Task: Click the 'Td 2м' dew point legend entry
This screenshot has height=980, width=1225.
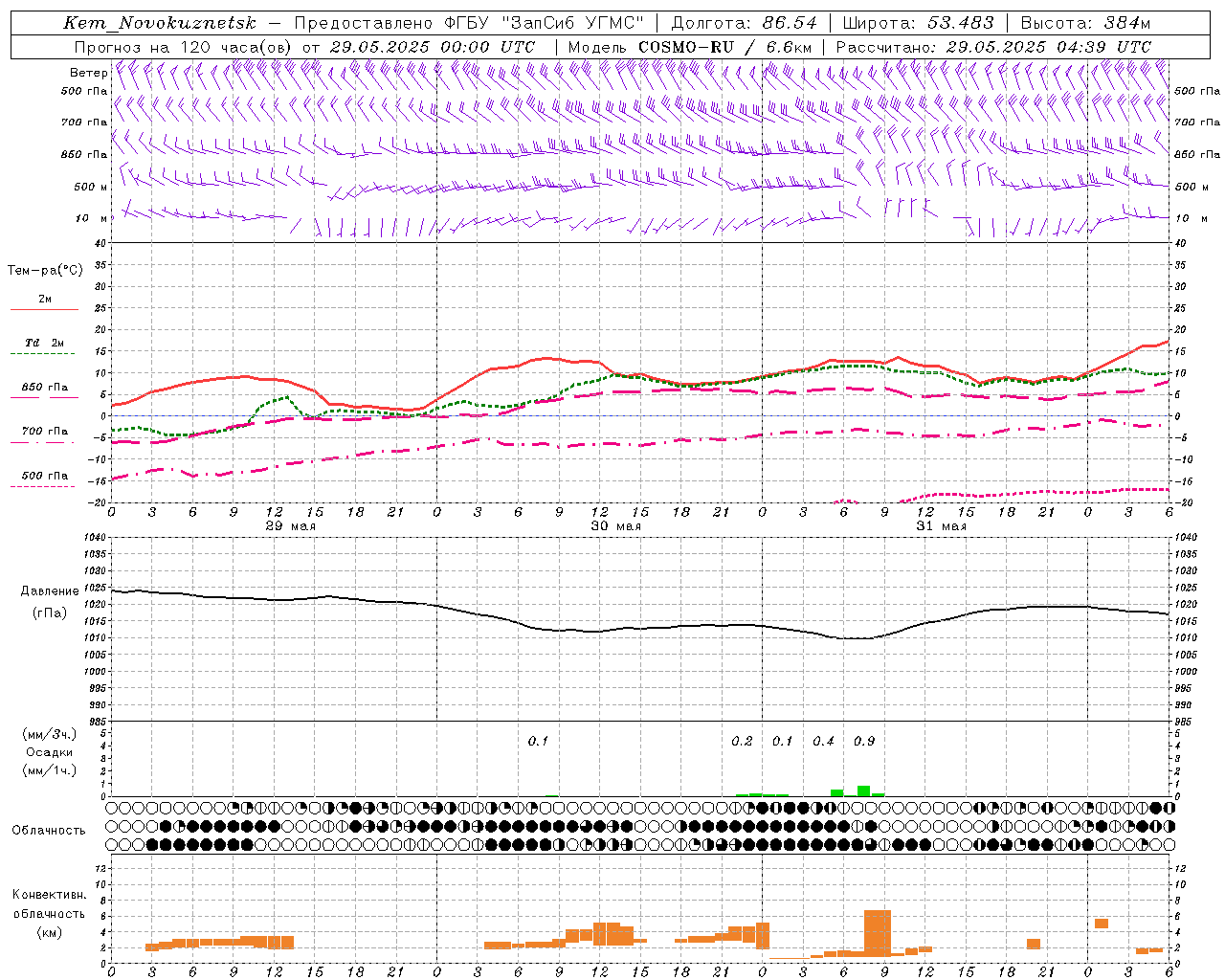Action: 45,343
